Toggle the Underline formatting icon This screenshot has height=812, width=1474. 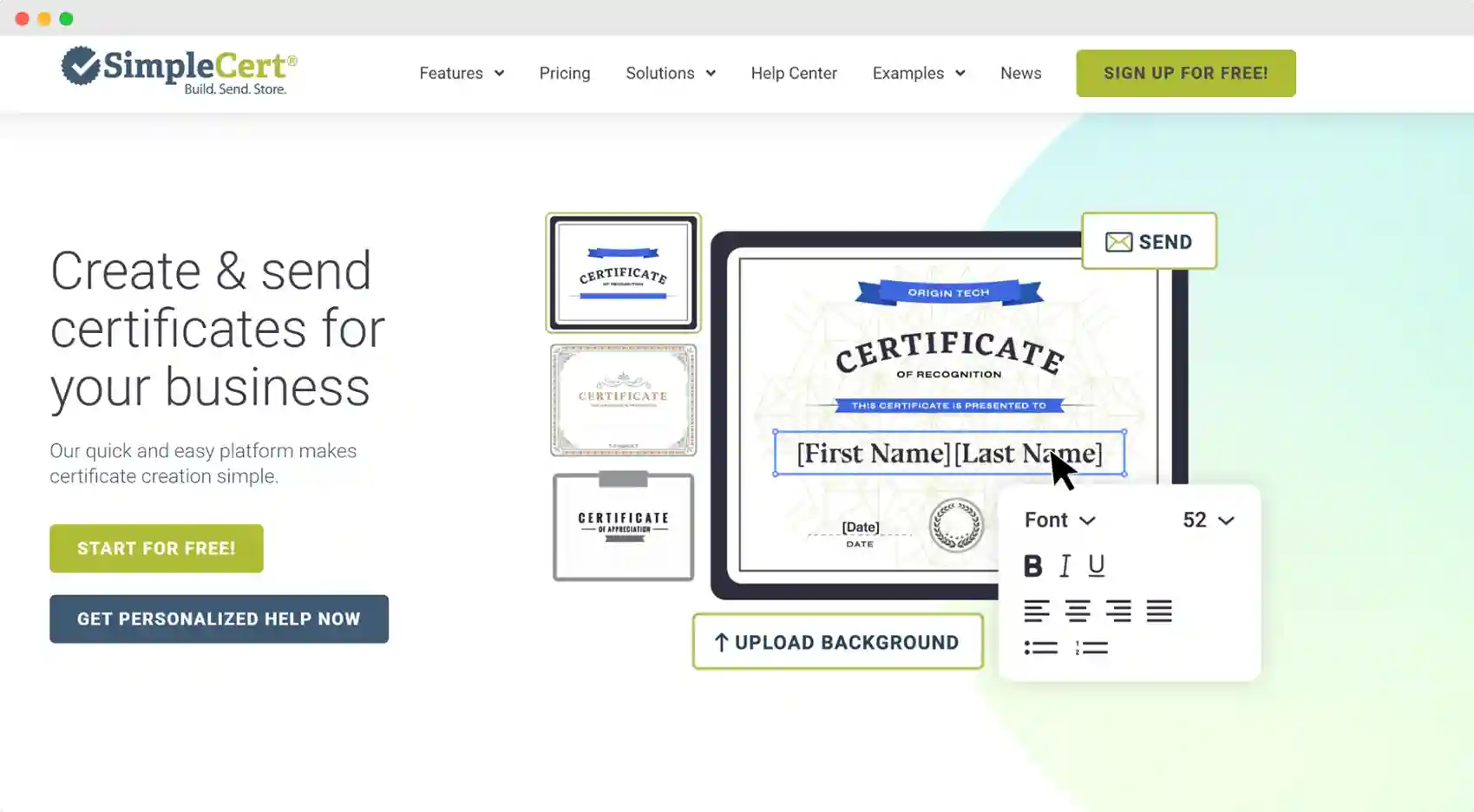click(x=1097, y=566)
